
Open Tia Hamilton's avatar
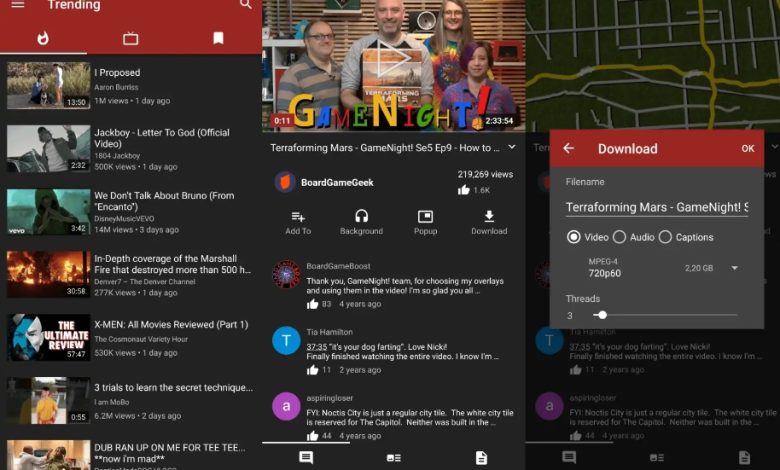pos(286,340)
